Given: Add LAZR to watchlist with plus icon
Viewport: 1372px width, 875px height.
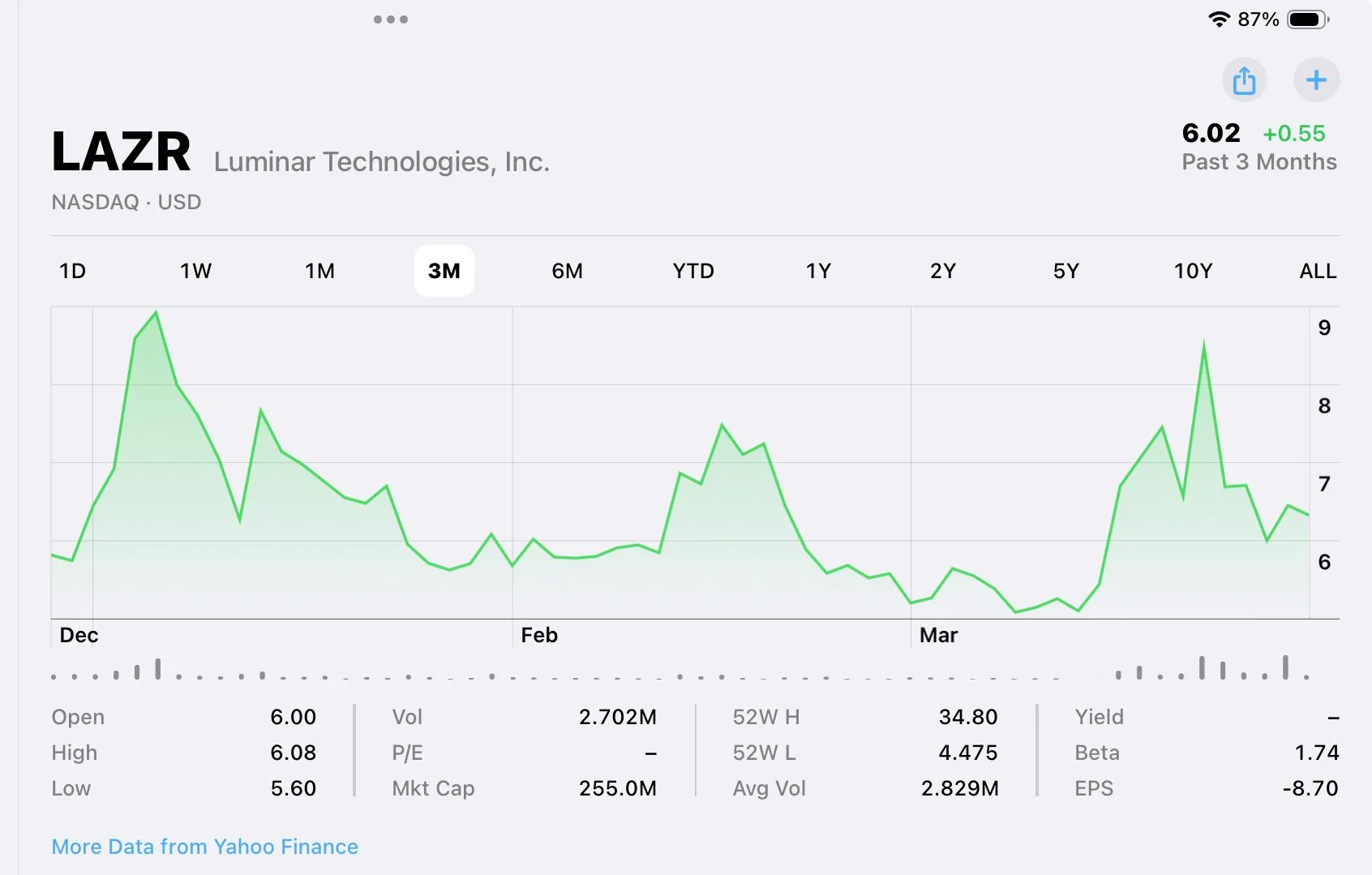Looking at the screenshot, I should (x=1316, y=80).
